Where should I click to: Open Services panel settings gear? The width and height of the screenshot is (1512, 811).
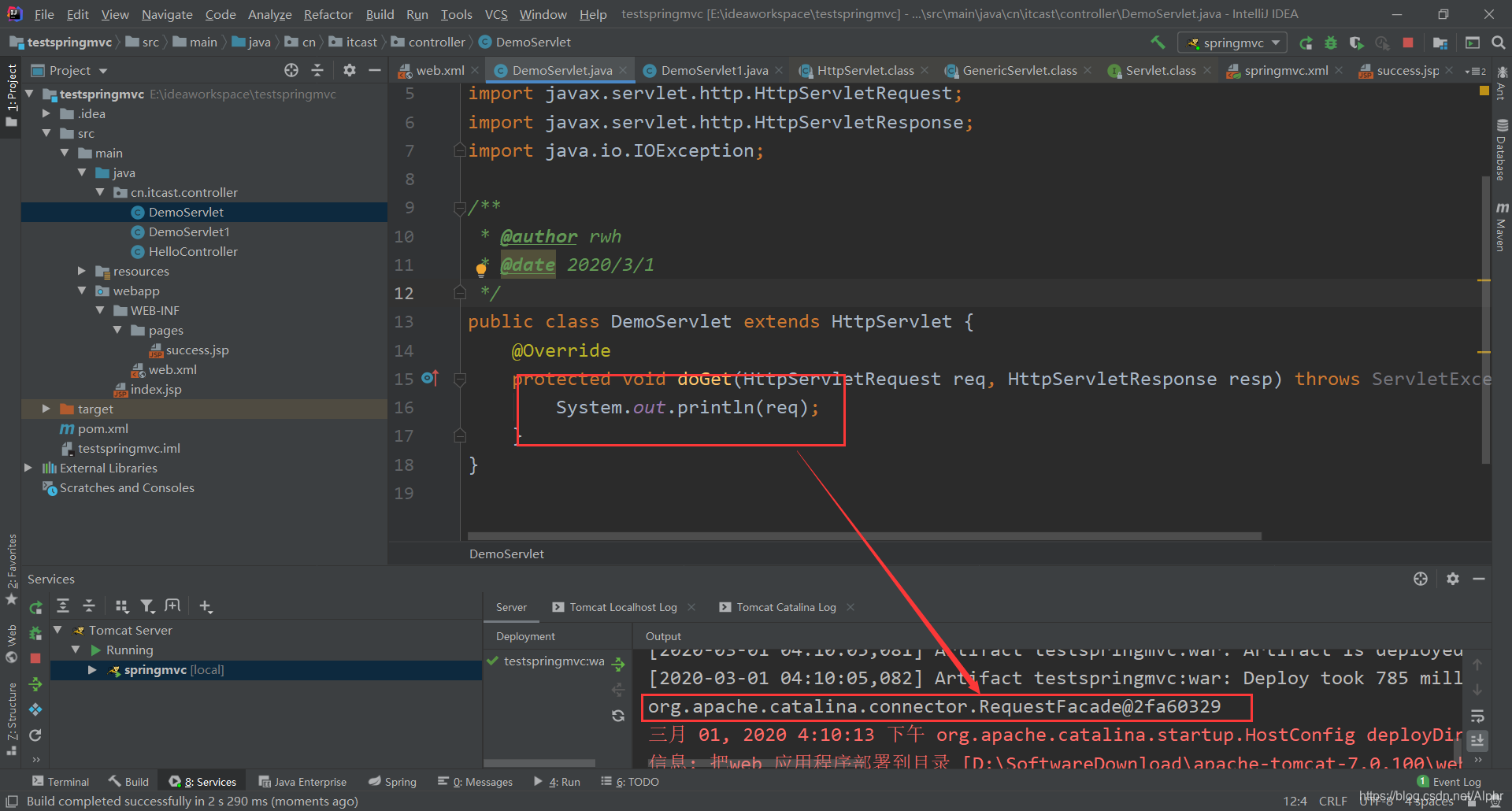[1453, 579]
